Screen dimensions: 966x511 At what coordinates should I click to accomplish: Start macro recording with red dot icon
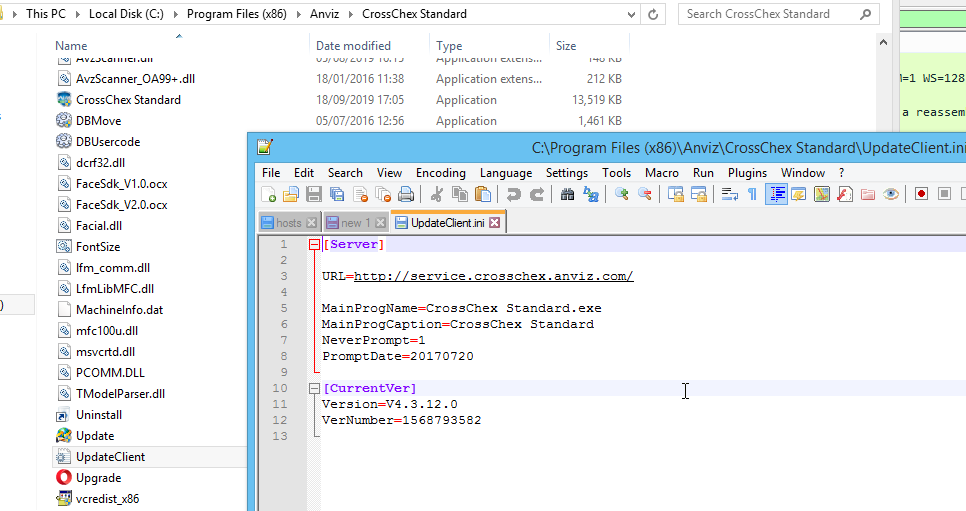pyautogui.click(x=922, y=195)
